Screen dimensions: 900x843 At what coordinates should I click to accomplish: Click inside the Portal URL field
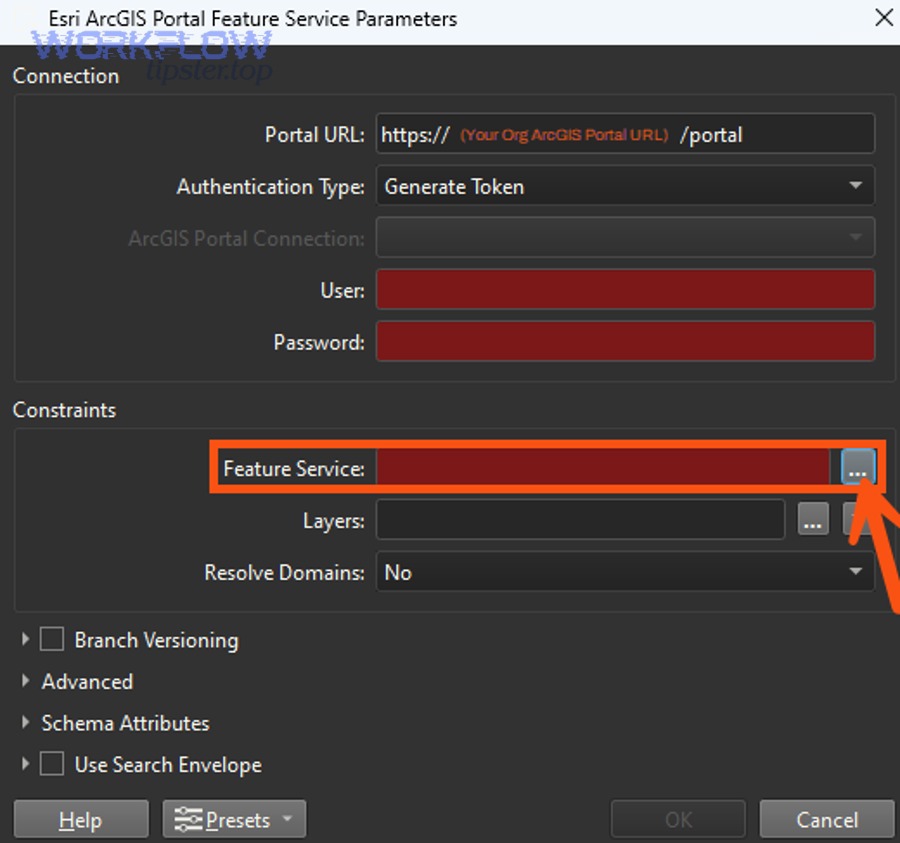(625, 134)
